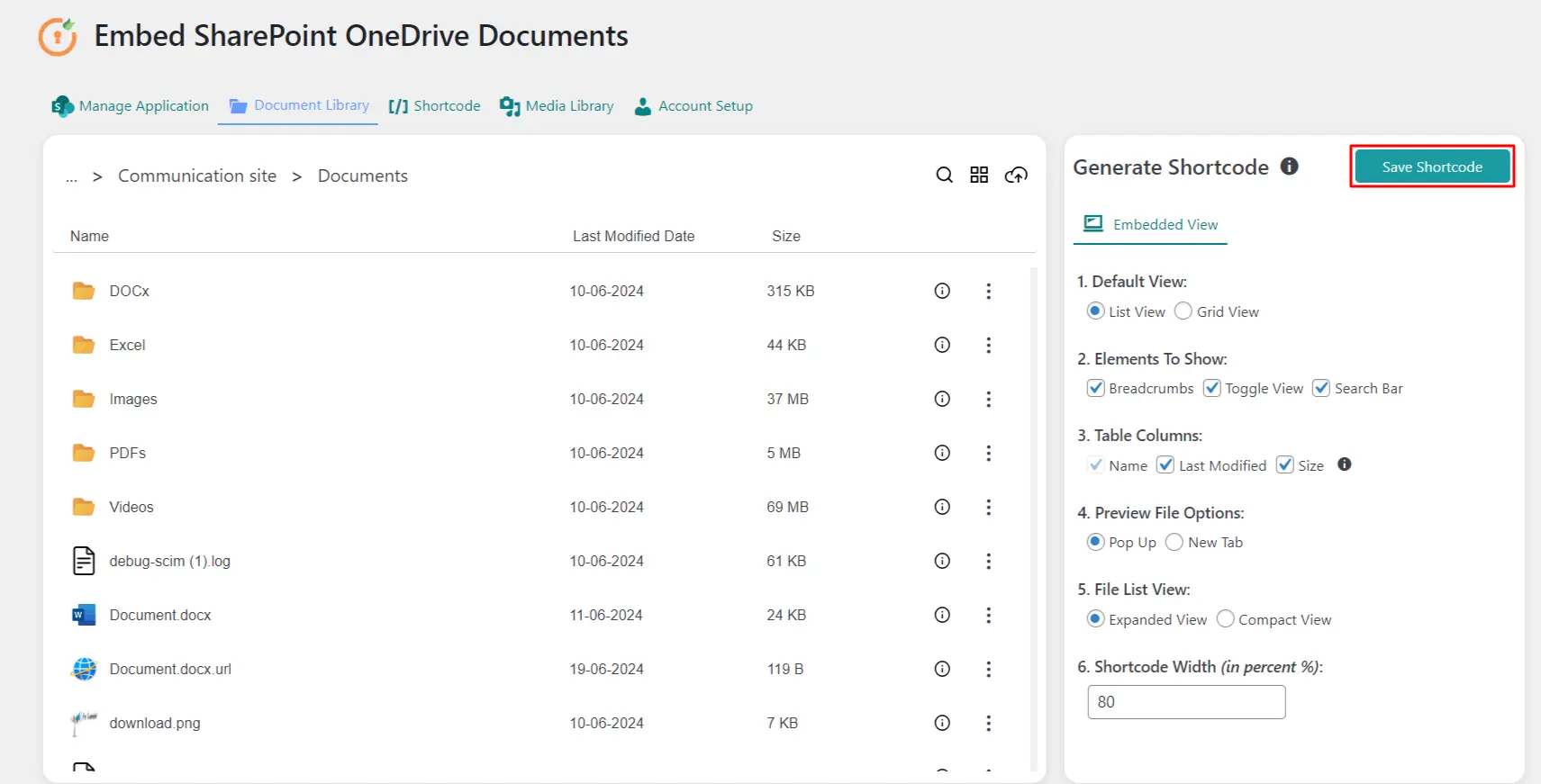1541x784 pixels.
Task: Click the Word icon next to Document.docx
Action: pyautogui.click(x=84, y=615)
